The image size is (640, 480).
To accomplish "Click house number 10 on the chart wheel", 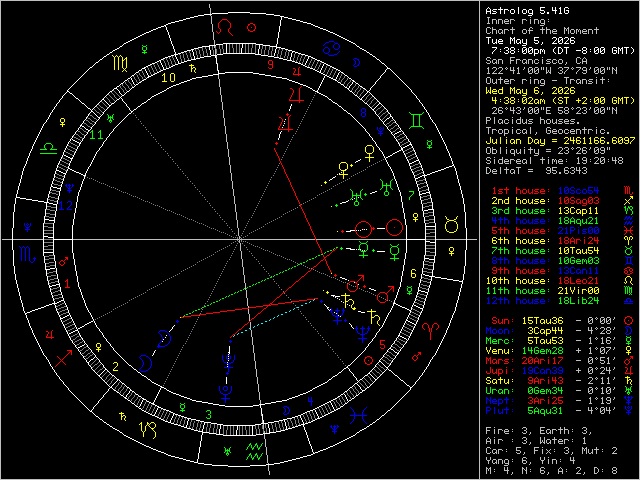I will click(x=168, y=78).
